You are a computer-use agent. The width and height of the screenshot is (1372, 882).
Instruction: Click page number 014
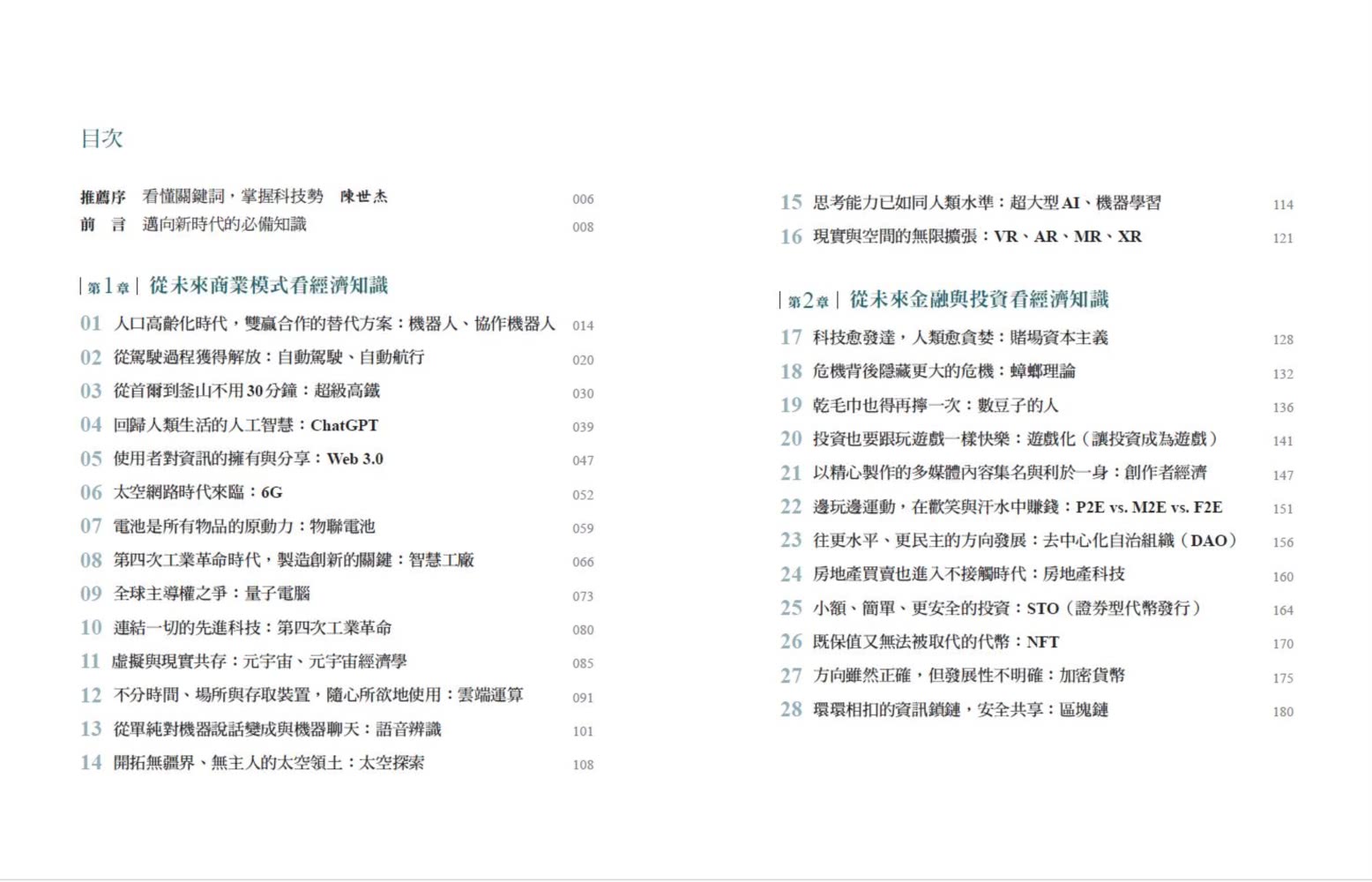pyautogui.click(x=583, y=325)
